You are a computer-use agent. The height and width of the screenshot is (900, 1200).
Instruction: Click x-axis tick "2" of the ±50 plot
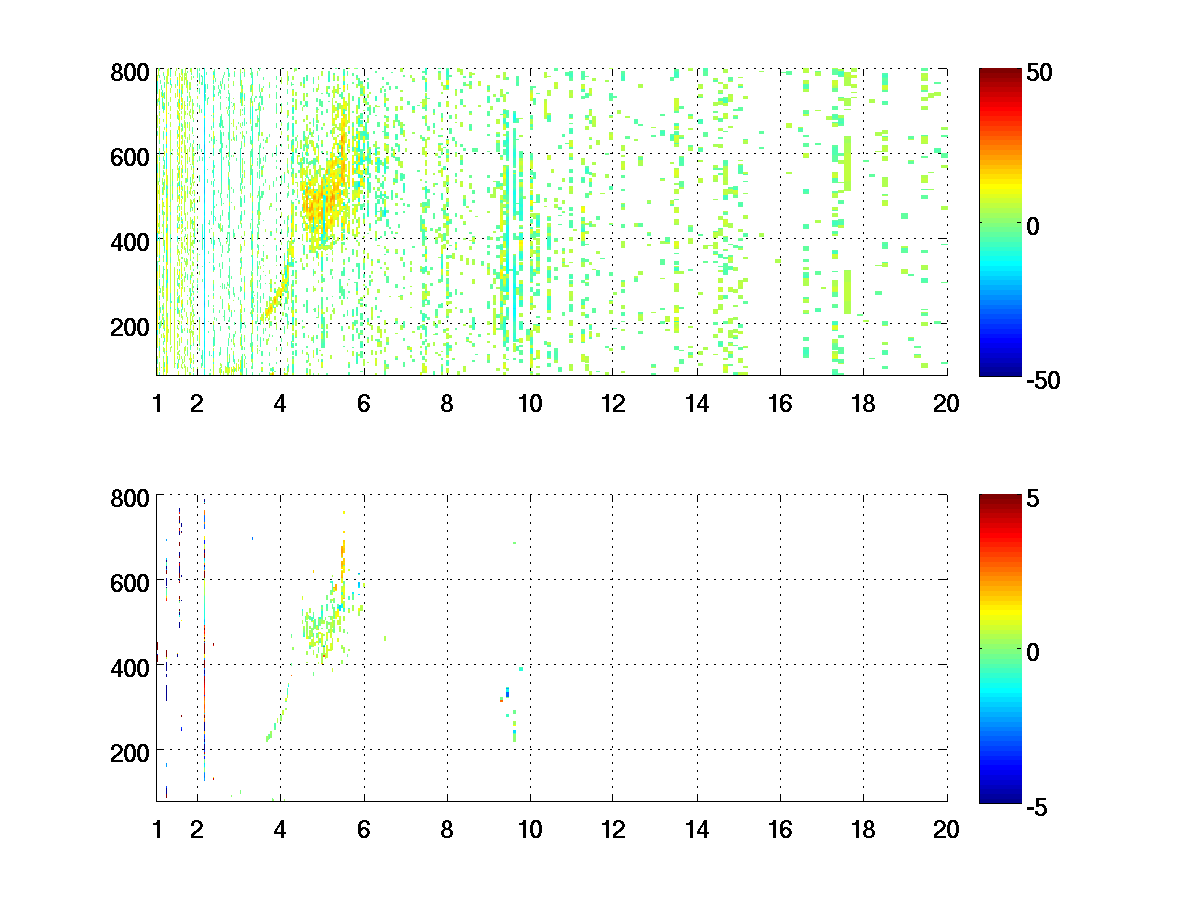tap(197, 404)
